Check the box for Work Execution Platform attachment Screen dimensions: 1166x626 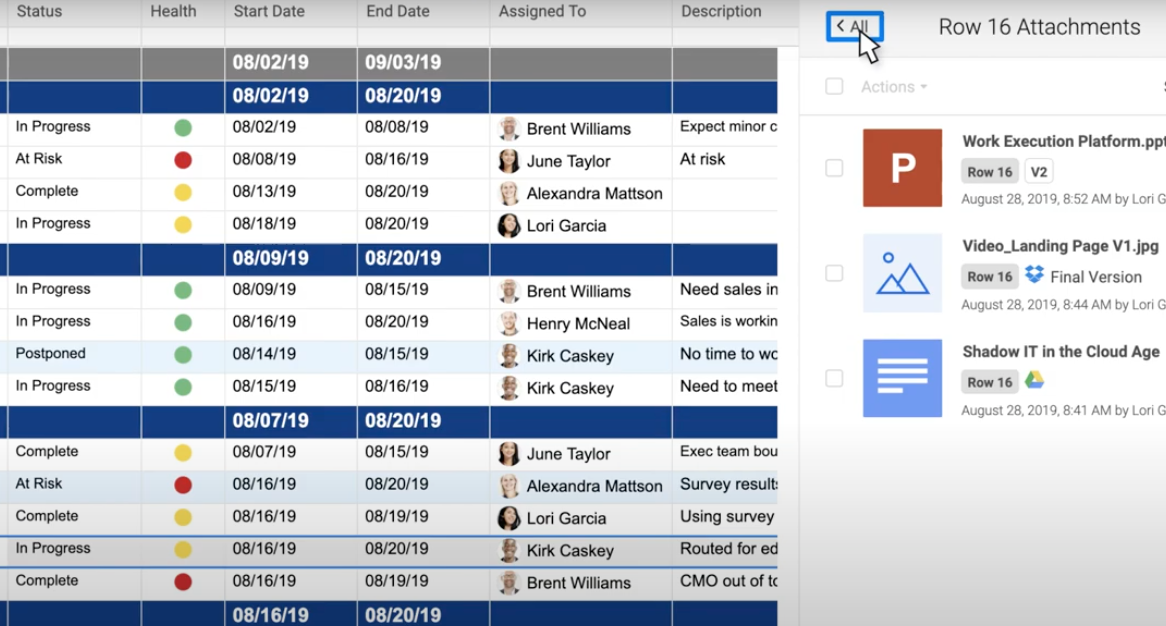(x=834, y=168)
